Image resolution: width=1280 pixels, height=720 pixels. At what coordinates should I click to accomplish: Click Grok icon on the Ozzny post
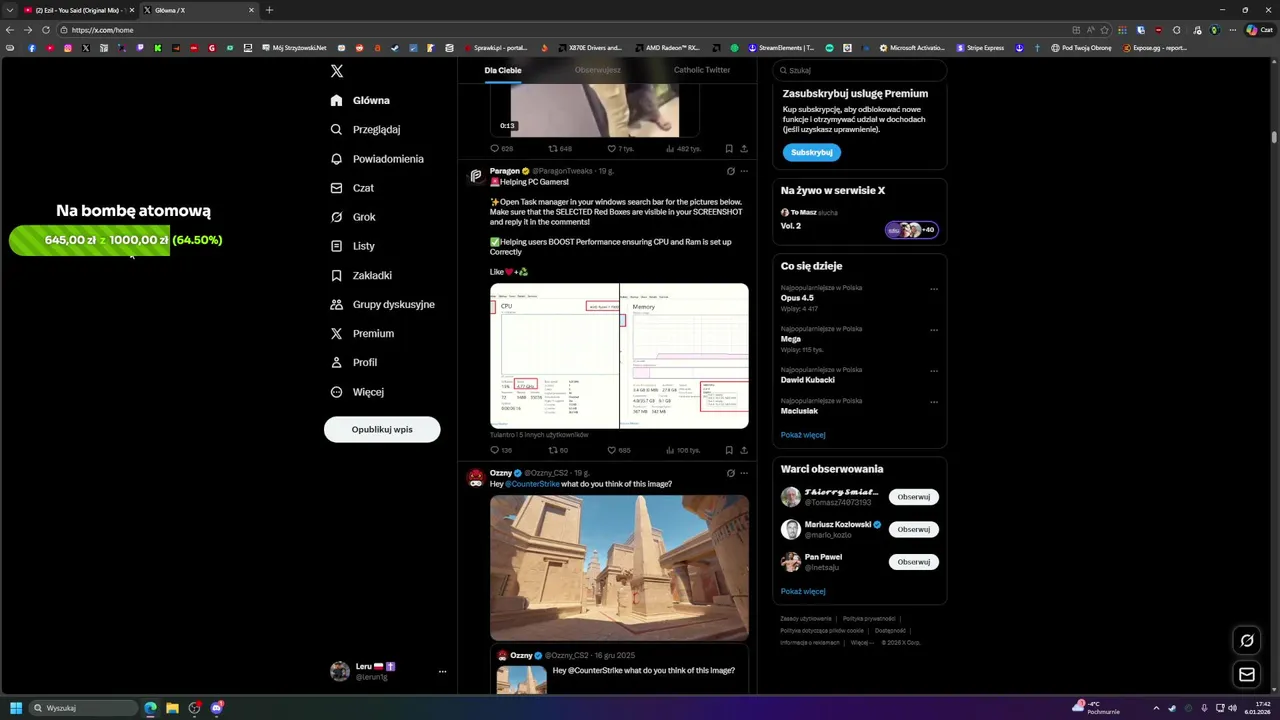click(730, 473)
